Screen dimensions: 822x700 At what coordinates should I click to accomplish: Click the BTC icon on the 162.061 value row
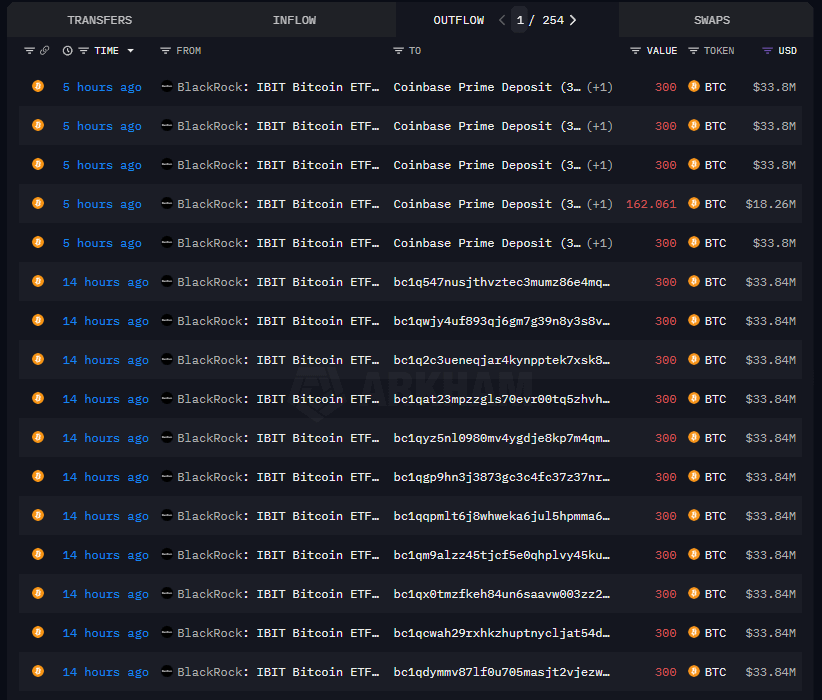693,203
